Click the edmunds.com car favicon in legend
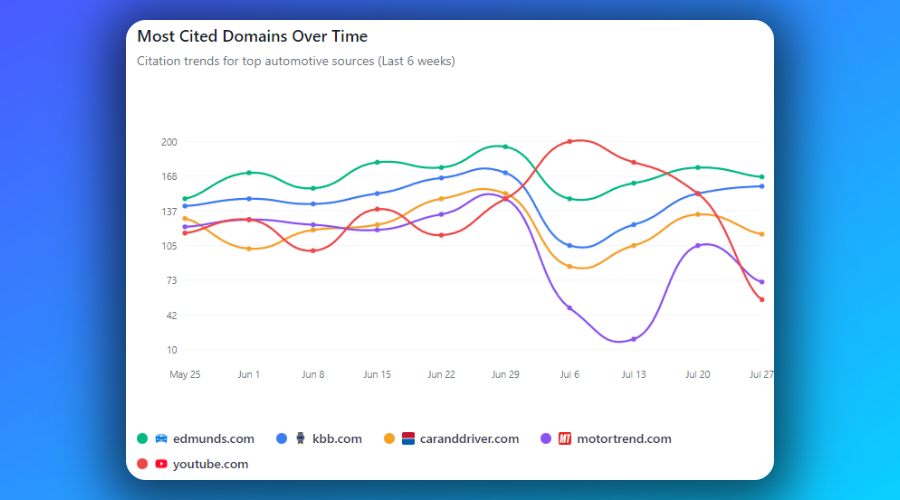900x500 pixels. coord(161,439)
